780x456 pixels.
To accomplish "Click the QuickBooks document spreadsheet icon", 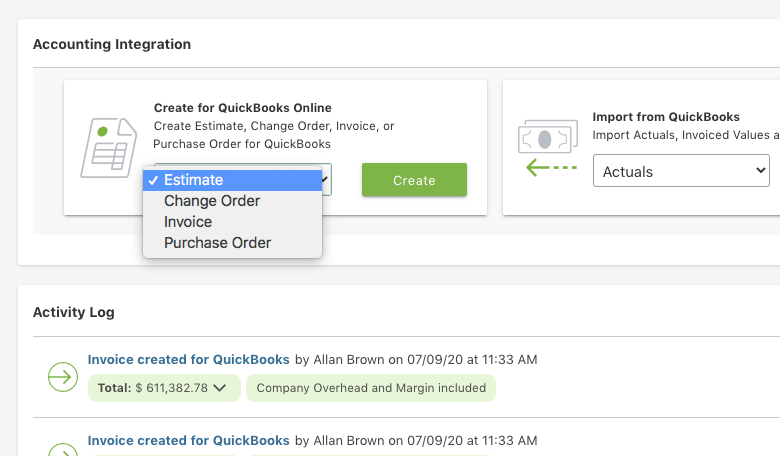I will [109, 148].
